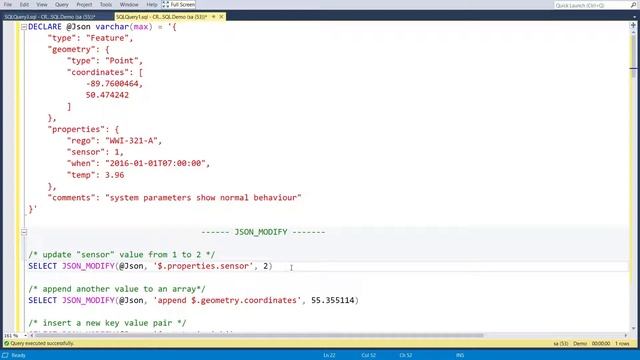Open the Tools menu
Screen dimensions: 640x360
[x=106, y=5]
